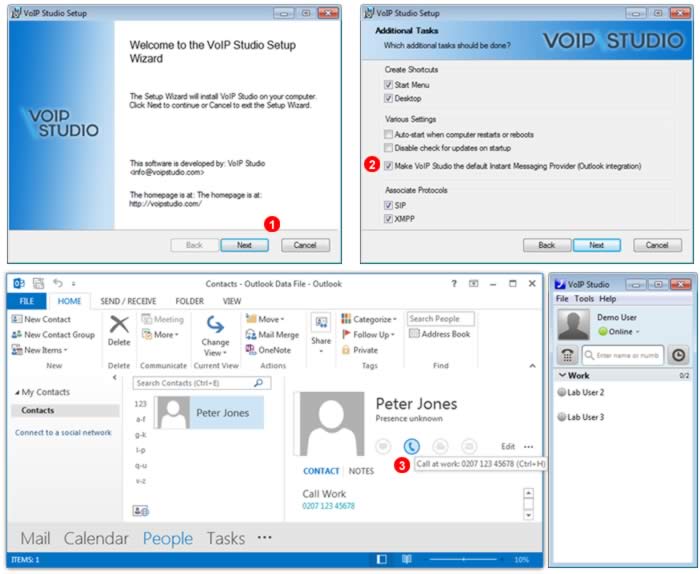Click the 0207 123 45678 phone link

pyautogui.click(x=328, y=506)
